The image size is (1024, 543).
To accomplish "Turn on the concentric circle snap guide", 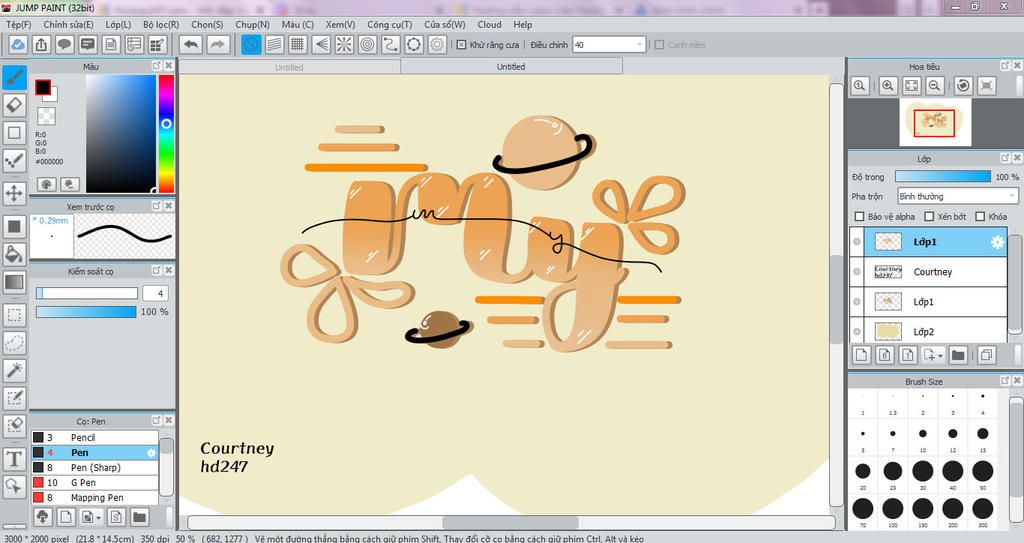I will [x=368, y=44].
